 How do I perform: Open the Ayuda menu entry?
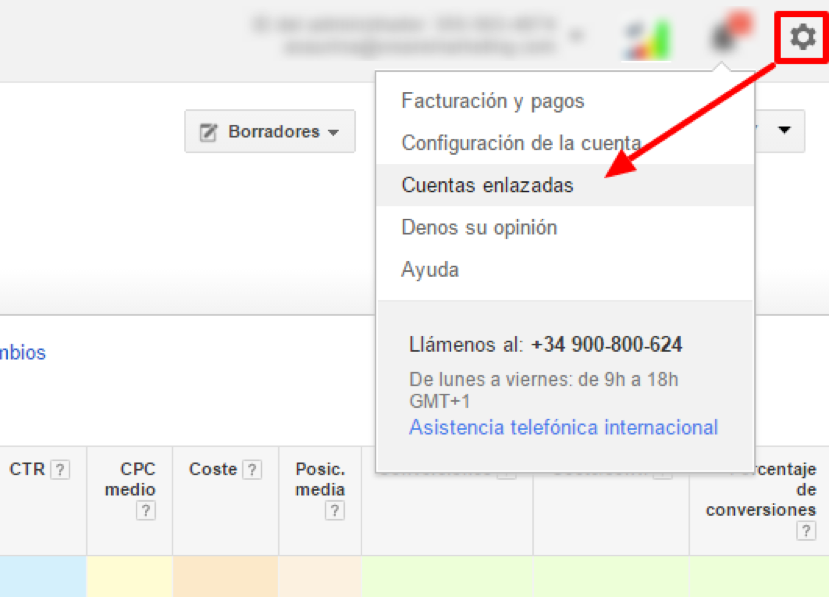(430, 269)
